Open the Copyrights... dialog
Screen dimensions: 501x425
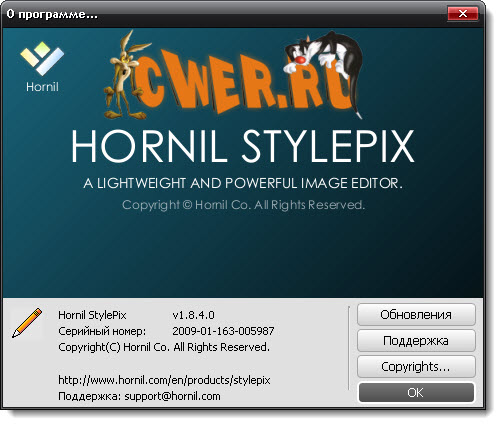(416, 366)
